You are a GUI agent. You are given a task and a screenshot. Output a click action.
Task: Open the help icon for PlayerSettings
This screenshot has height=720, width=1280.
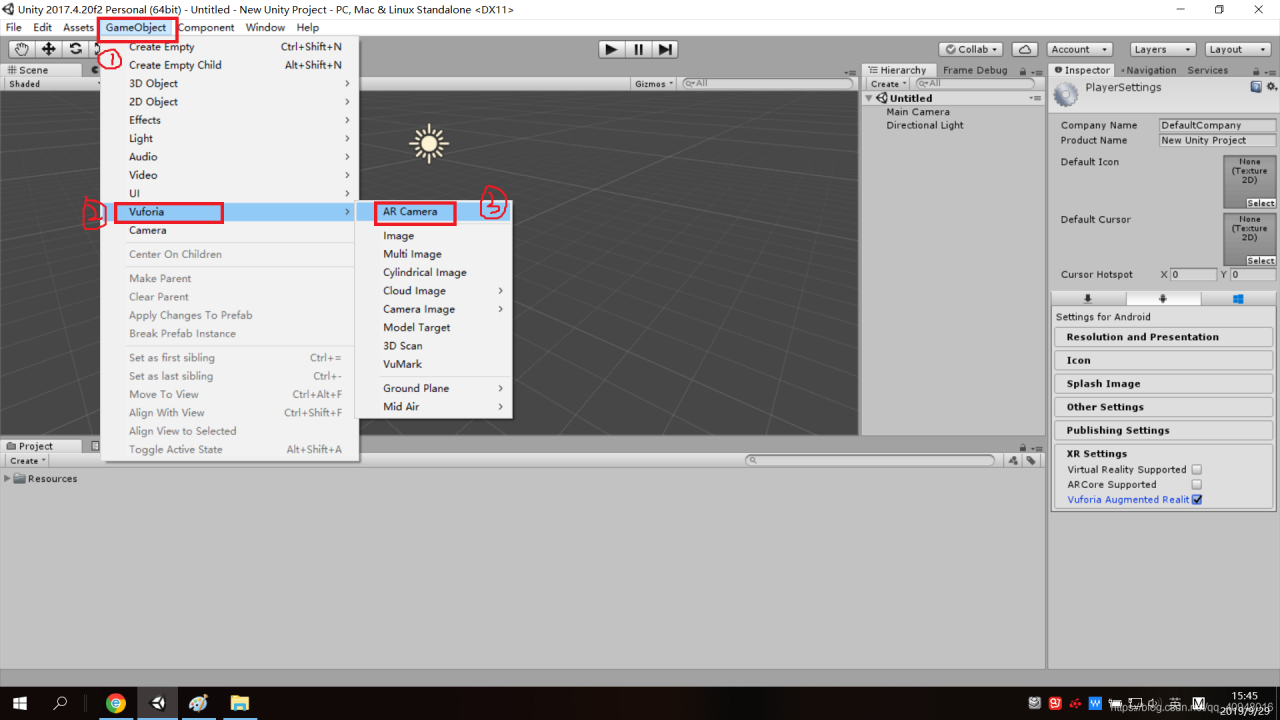coord(1256,87)
